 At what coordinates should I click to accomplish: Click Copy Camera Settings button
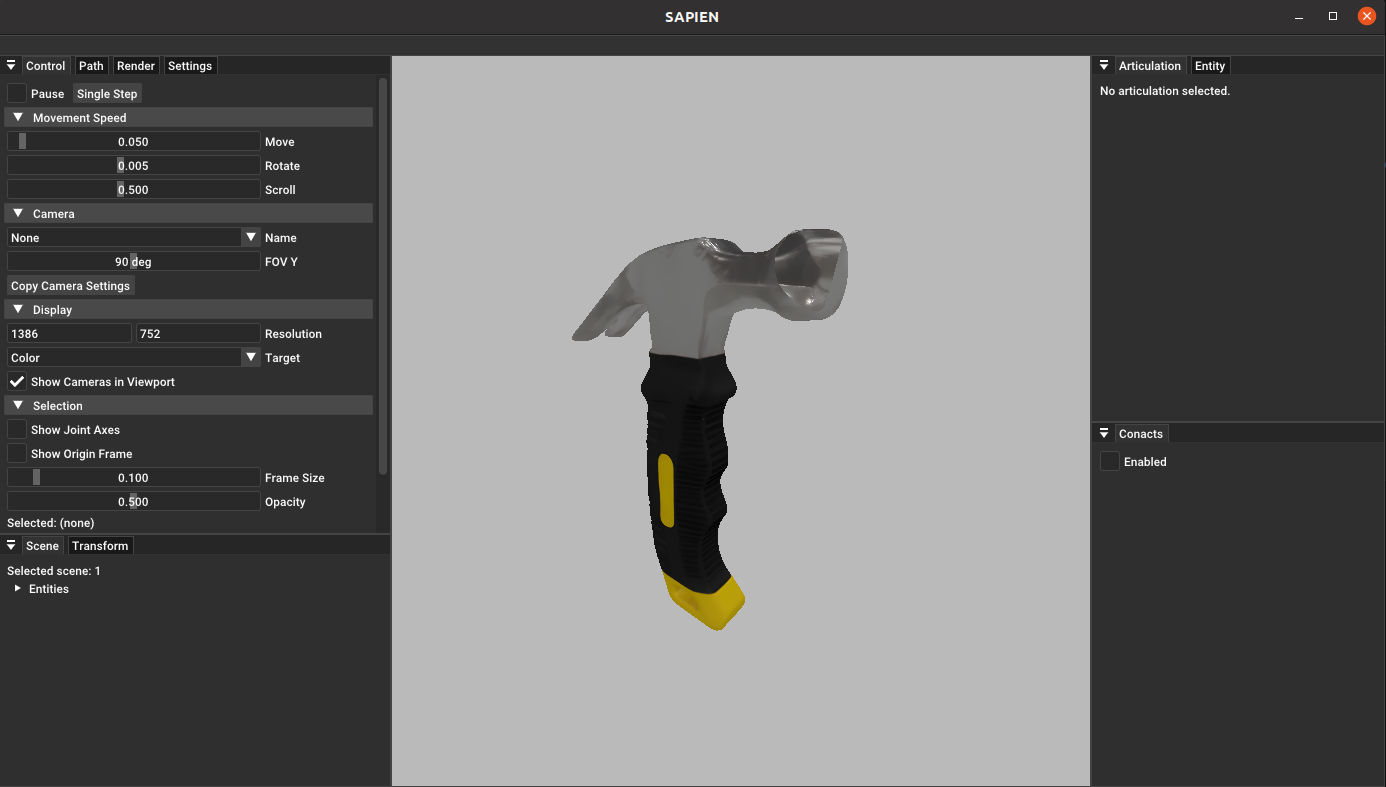[70, 285]
